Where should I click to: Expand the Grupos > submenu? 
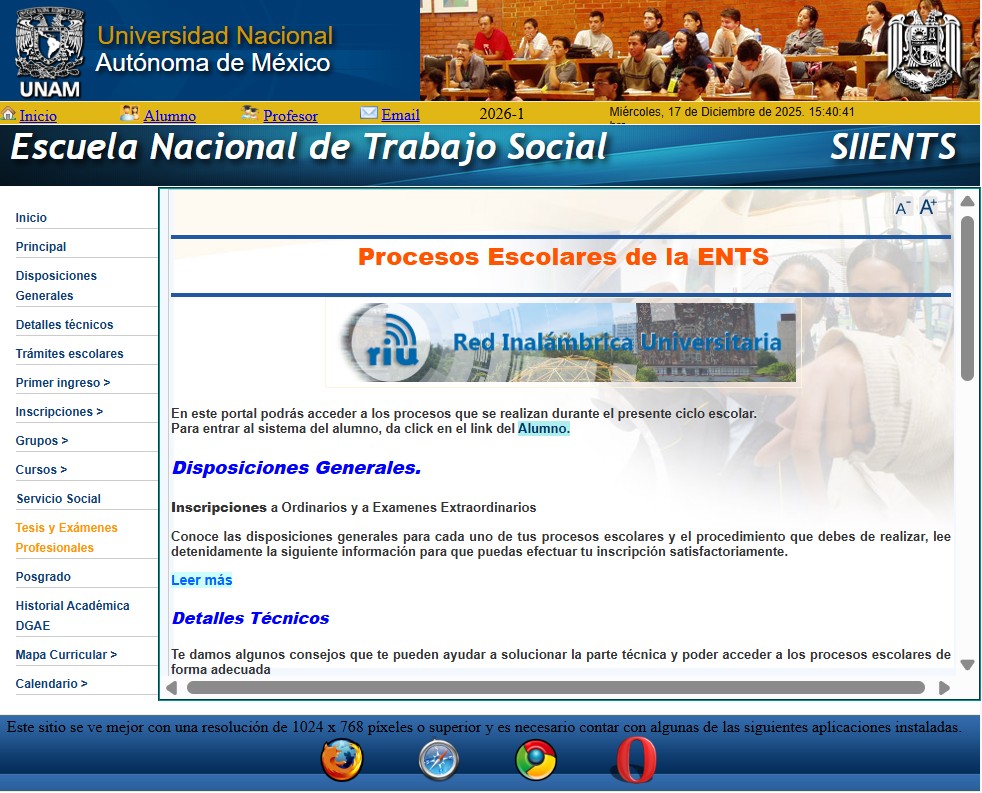(x=42, y=440)
